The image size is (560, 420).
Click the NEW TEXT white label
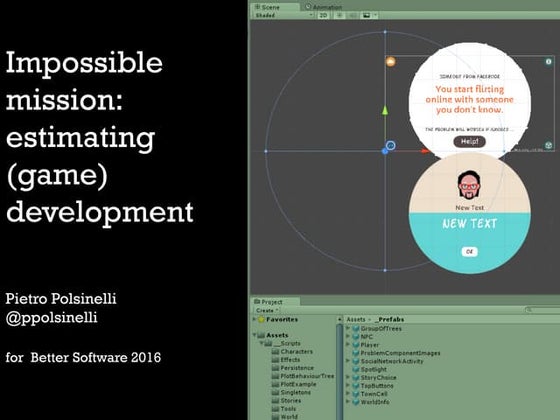pyautogui.click(x=470, y=224)
